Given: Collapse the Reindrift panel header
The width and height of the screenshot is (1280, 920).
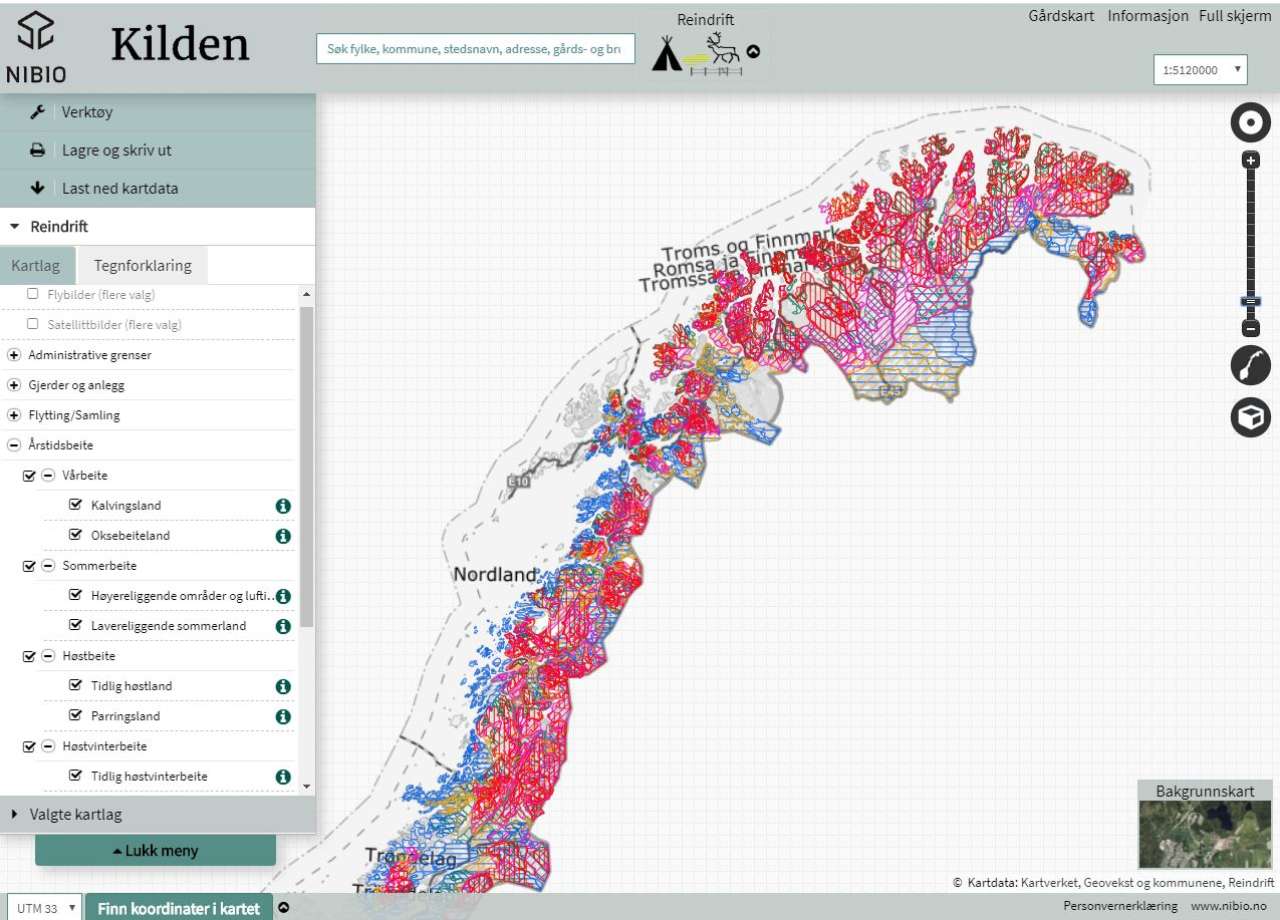Looking at the screenshot, I should [158, 227].
